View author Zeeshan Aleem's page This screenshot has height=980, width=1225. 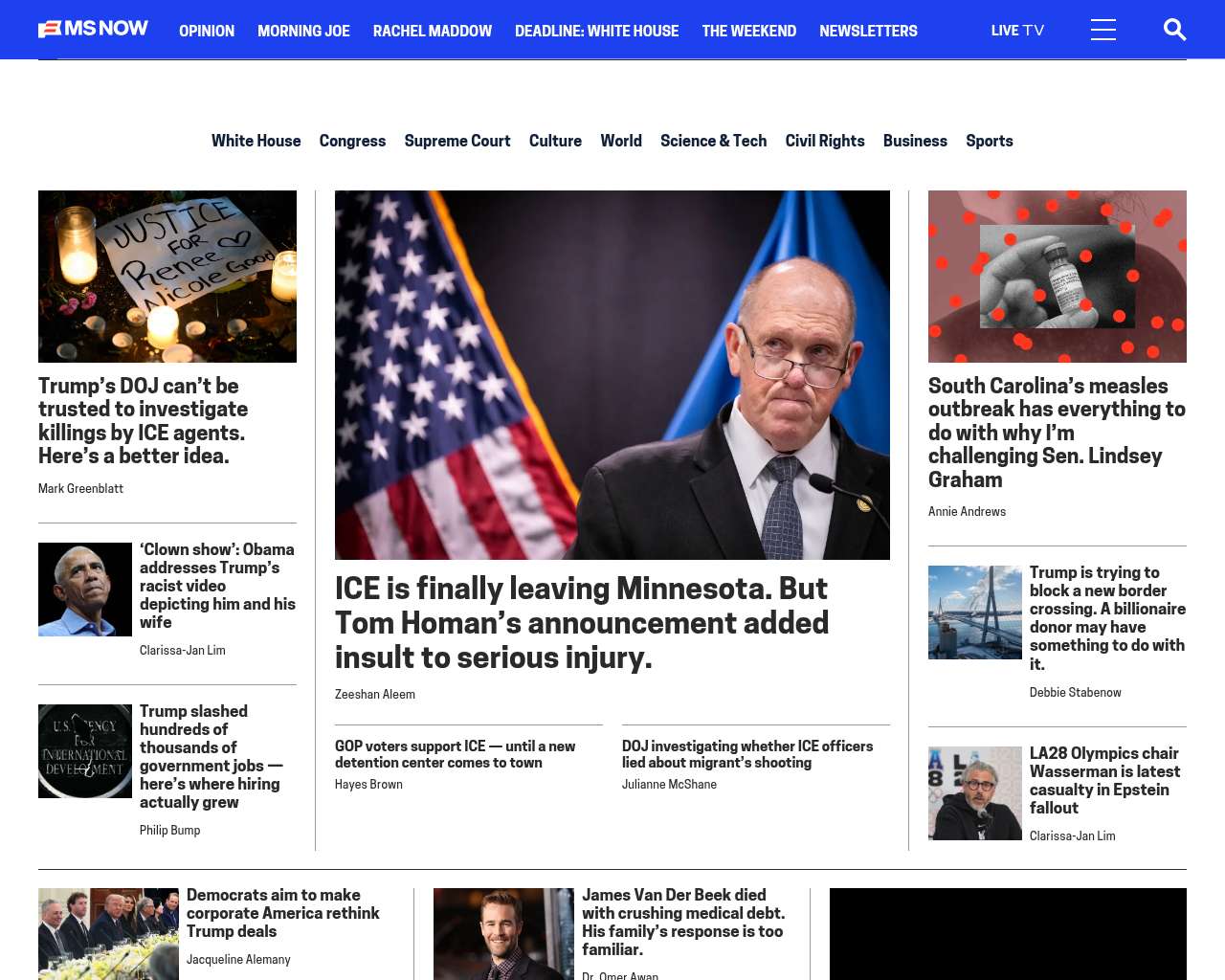tap(375, 694)
